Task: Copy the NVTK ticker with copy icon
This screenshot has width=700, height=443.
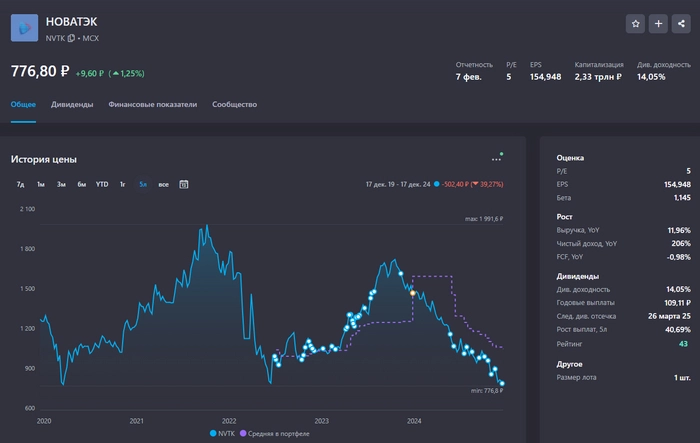Action: coord(71,38)
